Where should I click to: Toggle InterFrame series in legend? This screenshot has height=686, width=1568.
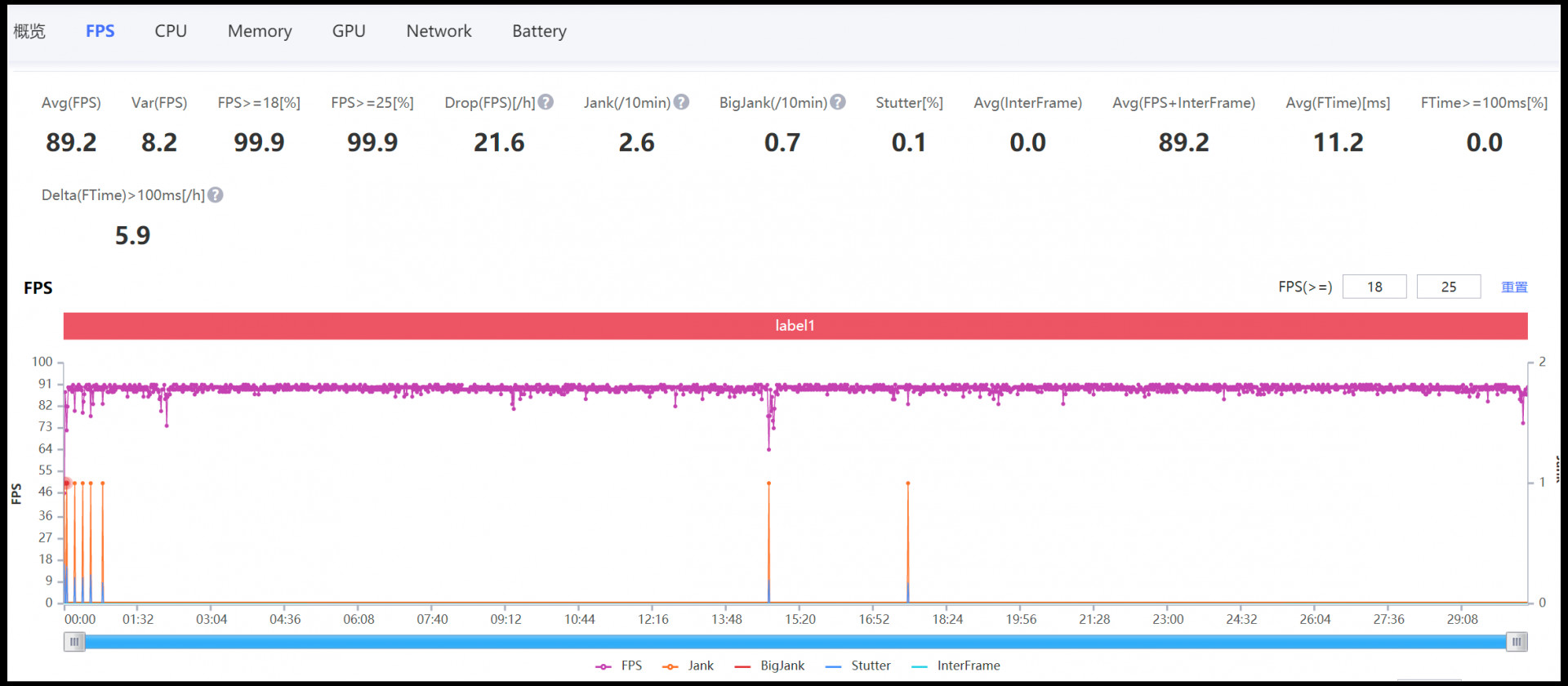[955, 666]
